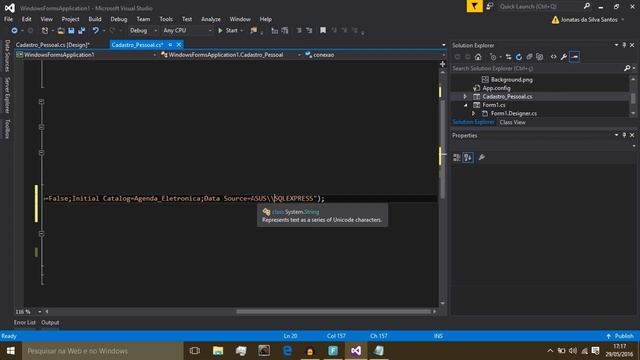Open the Tools menu
The image size is (640, 360).
point(166,19)
